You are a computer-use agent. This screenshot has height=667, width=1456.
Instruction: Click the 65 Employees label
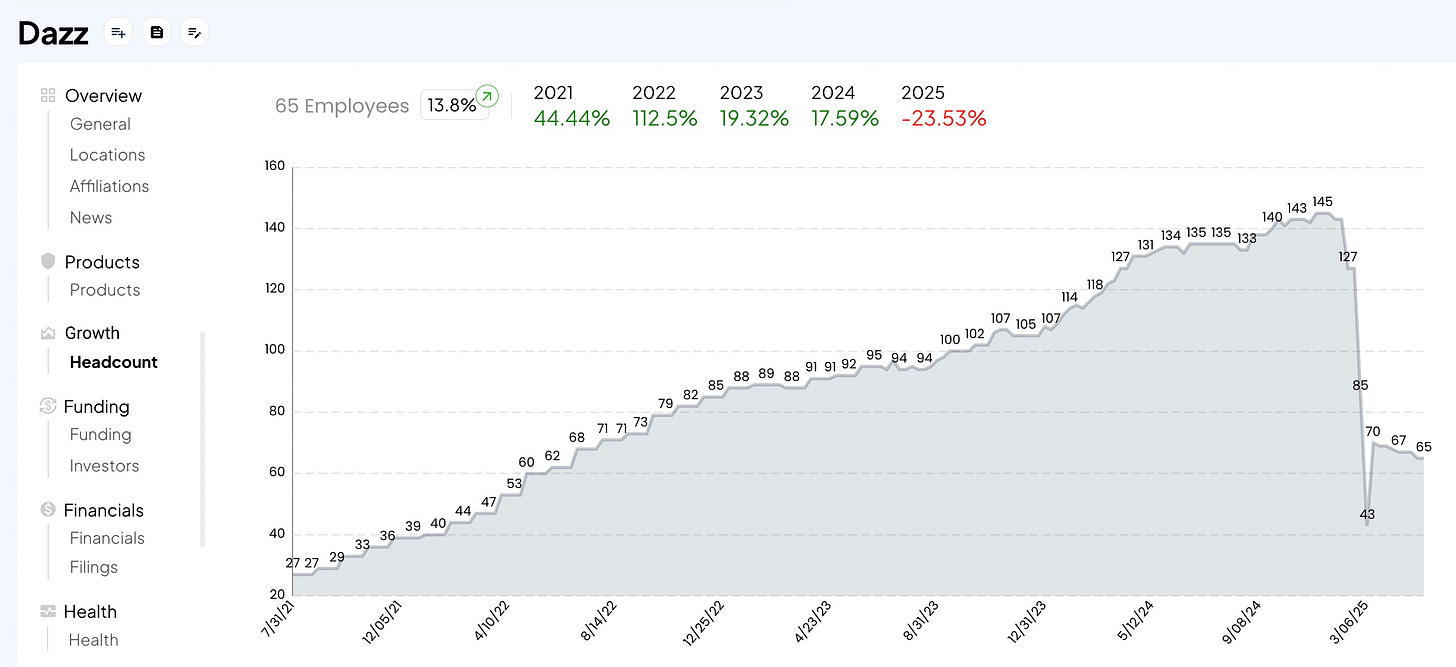342,106
